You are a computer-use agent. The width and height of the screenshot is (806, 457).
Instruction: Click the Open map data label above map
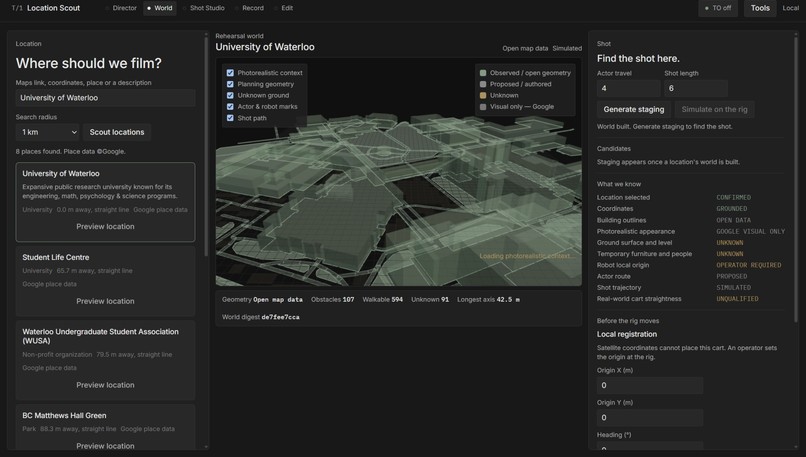[525, 48]
